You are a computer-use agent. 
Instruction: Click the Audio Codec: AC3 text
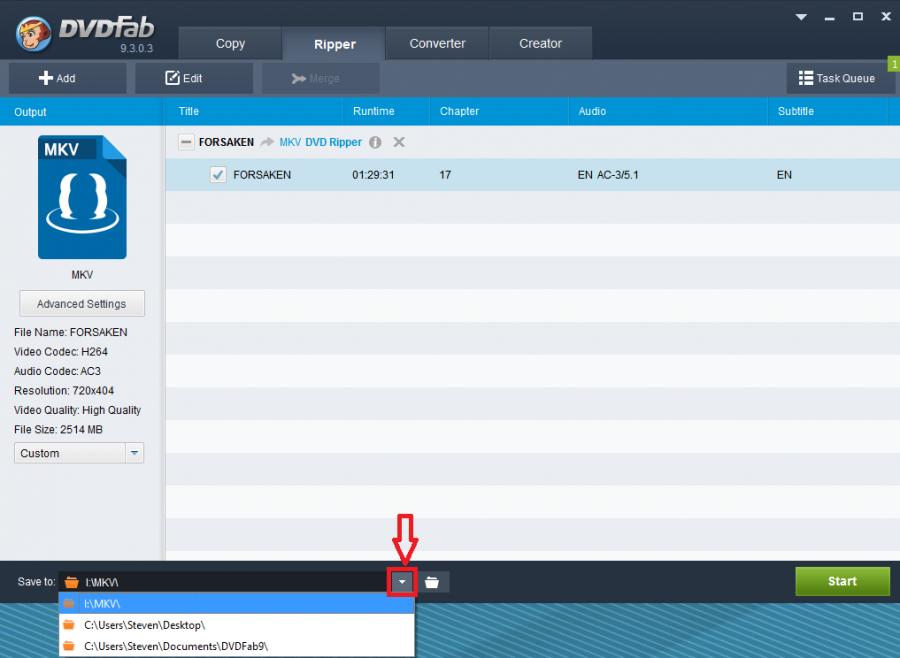pyautogui.click(x=57, y=371)
